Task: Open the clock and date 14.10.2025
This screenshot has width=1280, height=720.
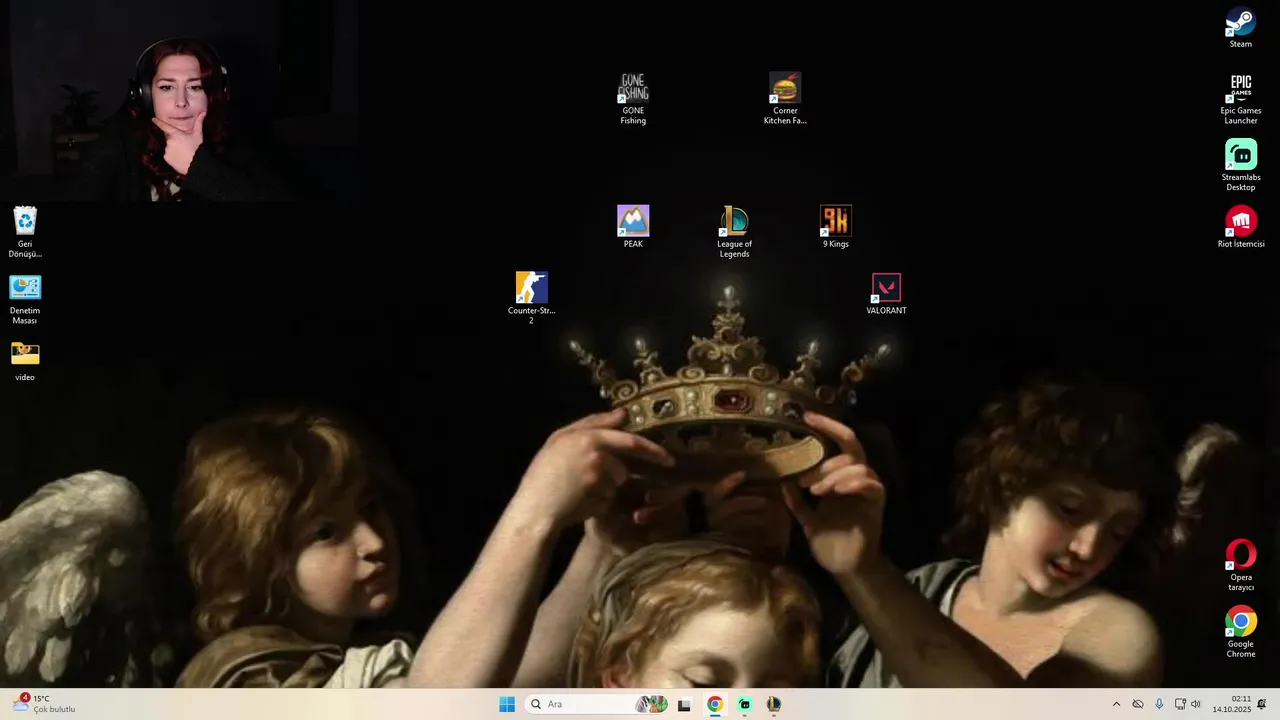Action: click(1231, 704)
